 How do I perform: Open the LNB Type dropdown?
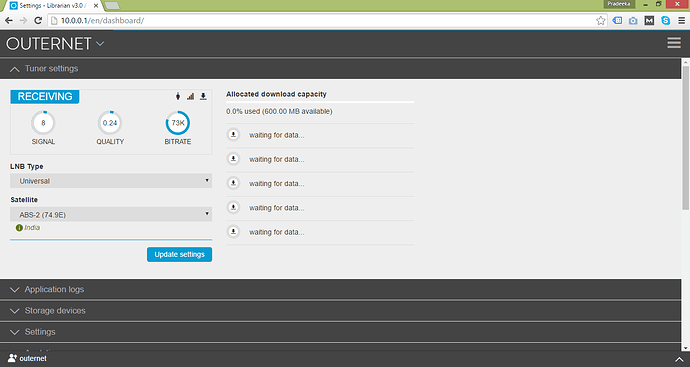(x=111, y=181)
